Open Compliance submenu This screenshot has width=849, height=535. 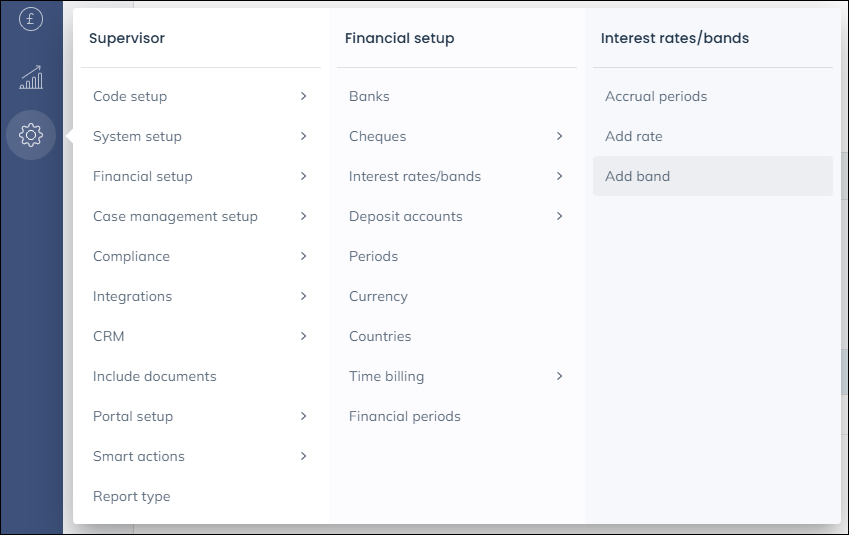pos(131,256)
